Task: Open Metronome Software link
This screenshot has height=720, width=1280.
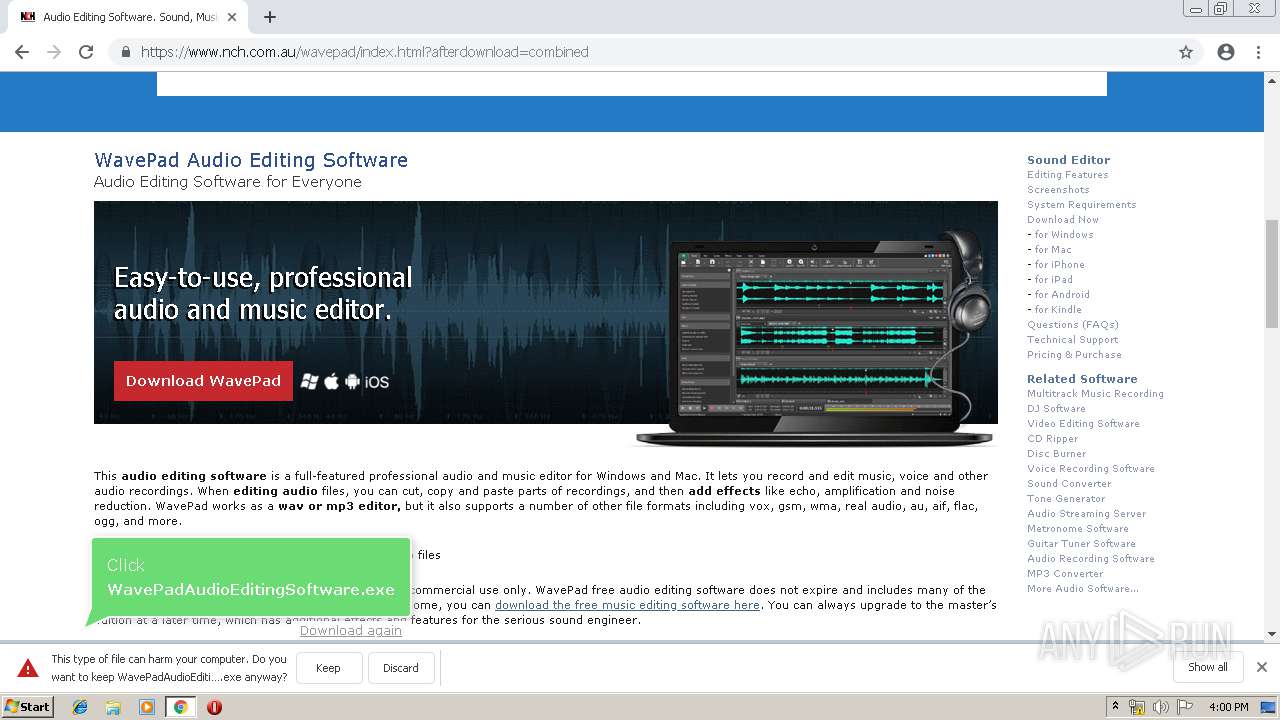Action: coord(1077,529)
